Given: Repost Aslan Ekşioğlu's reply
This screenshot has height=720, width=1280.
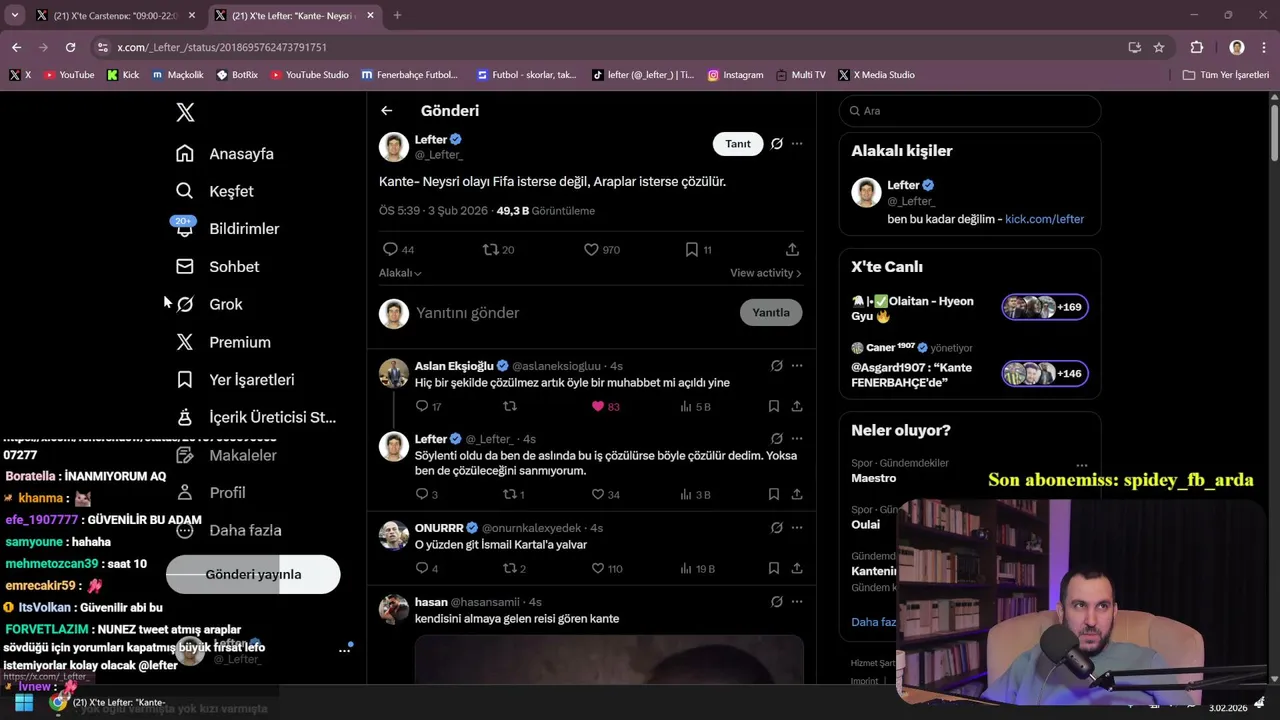Looking at the screenshot, I should [x=510, y=407].
